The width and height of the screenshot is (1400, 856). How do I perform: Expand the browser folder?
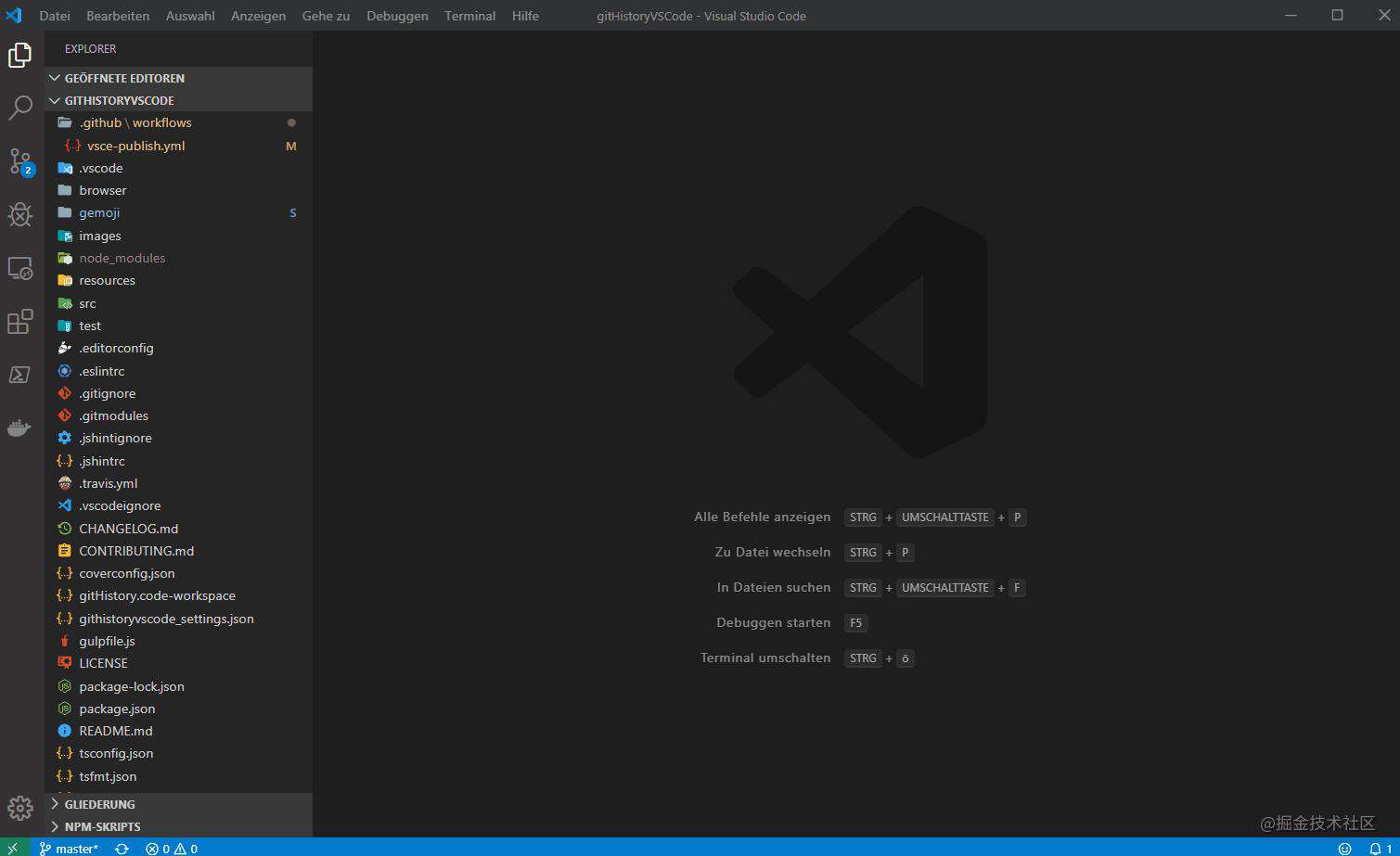[178, 190]
